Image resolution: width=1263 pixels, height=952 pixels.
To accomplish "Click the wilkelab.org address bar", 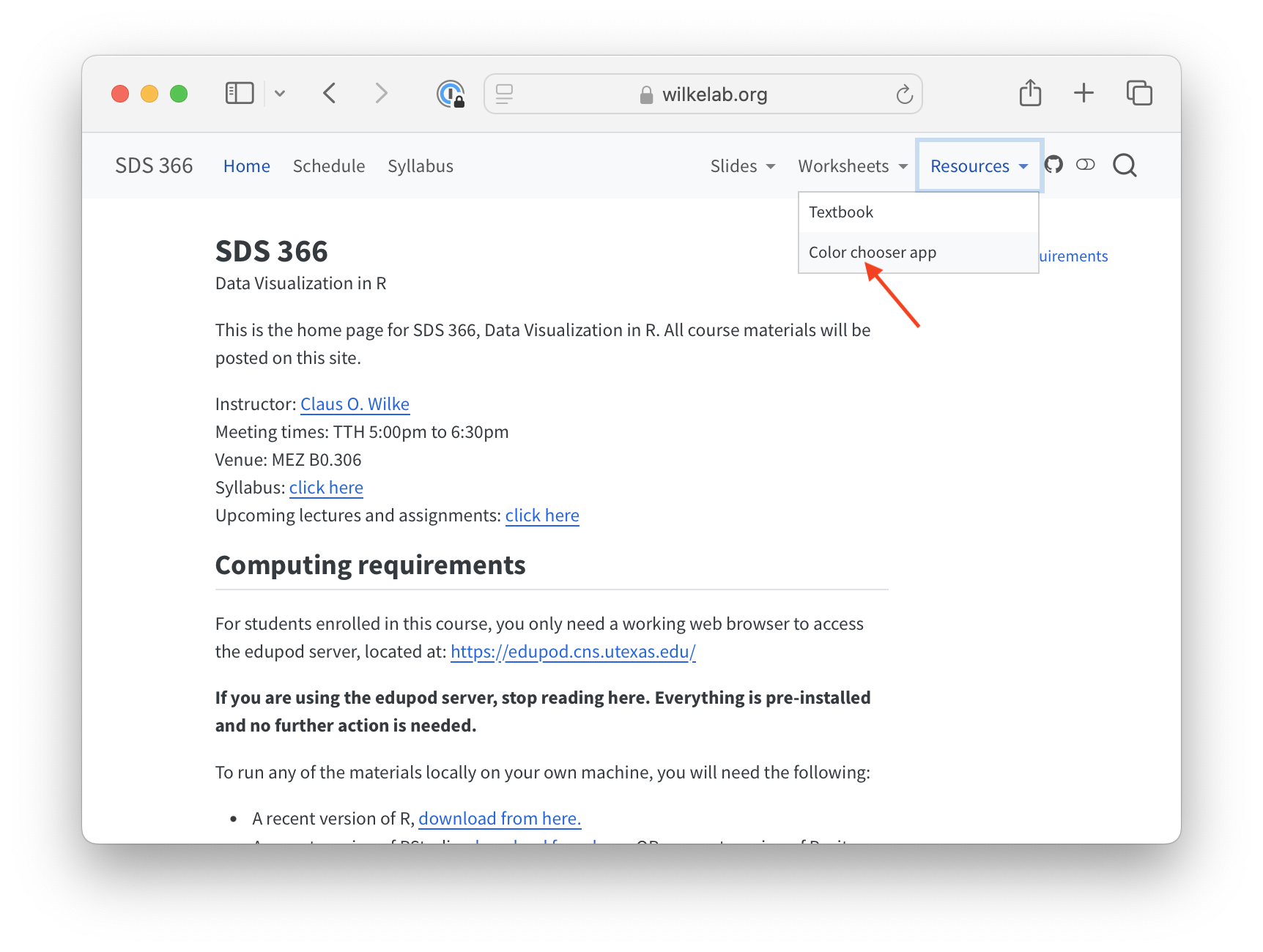I will (714, 94).
